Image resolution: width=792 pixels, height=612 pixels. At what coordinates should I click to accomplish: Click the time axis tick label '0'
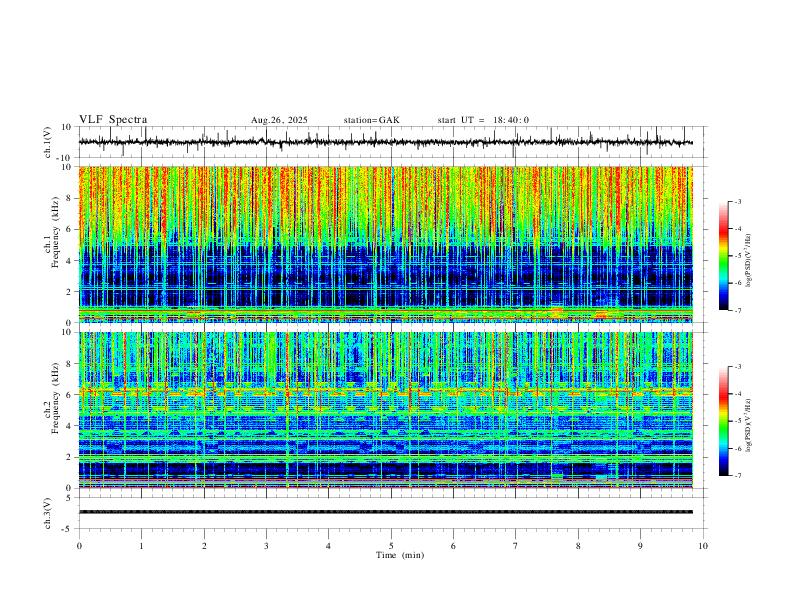point(79,546)
